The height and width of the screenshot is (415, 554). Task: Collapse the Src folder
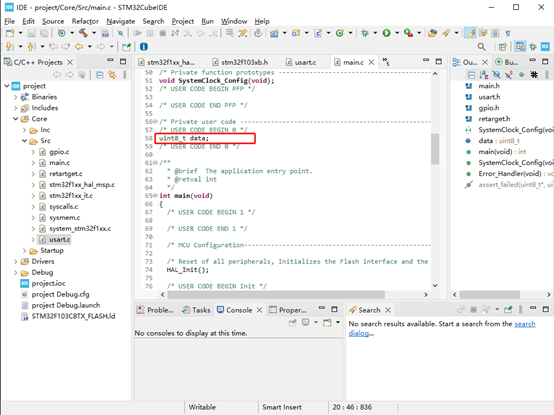tap(24, 141)
